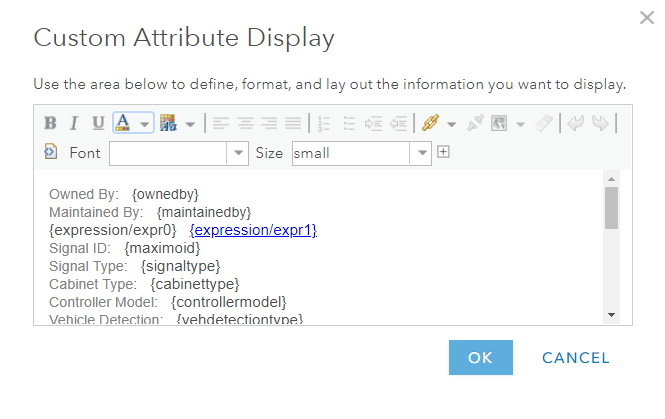Click the CANCEL button
665x419 pixels.
576,358
